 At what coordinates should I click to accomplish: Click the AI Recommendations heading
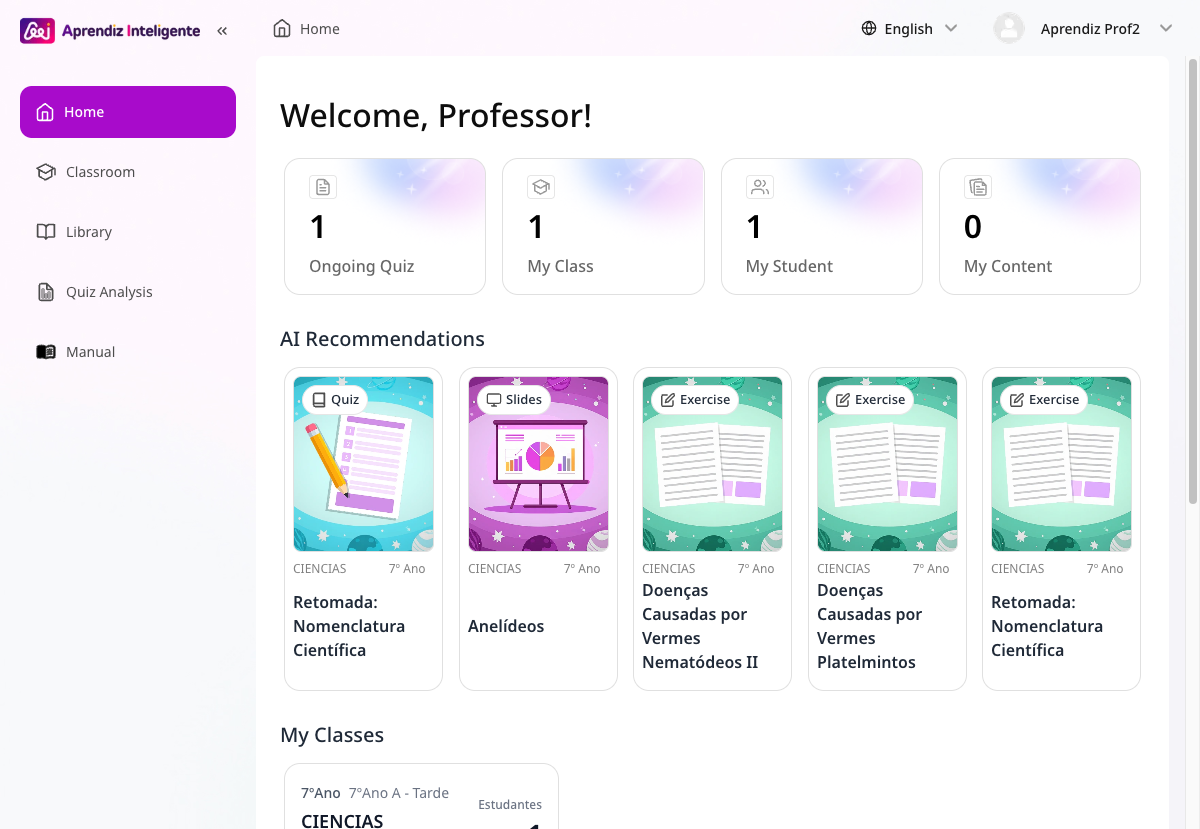pyautogui.click(x=382, y=339)
